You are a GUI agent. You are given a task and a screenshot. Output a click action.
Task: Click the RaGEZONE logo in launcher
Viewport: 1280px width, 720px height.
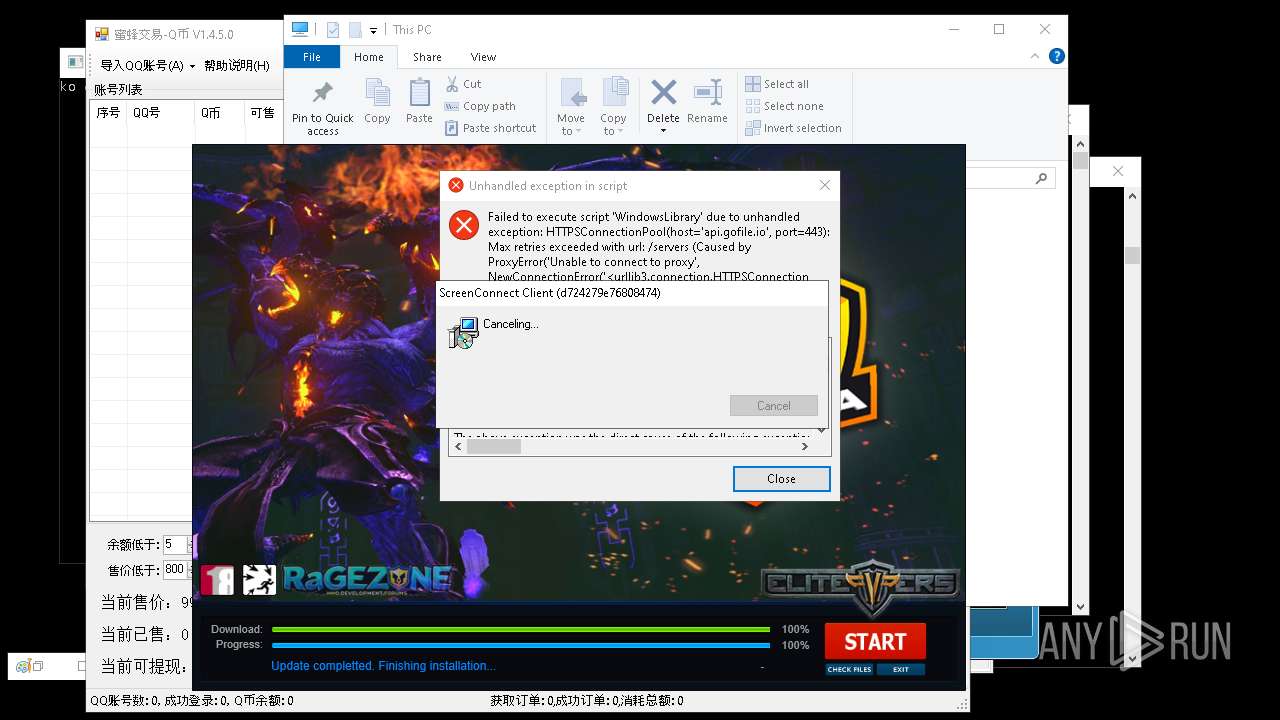pyautogui.click(x=366, y=579)
